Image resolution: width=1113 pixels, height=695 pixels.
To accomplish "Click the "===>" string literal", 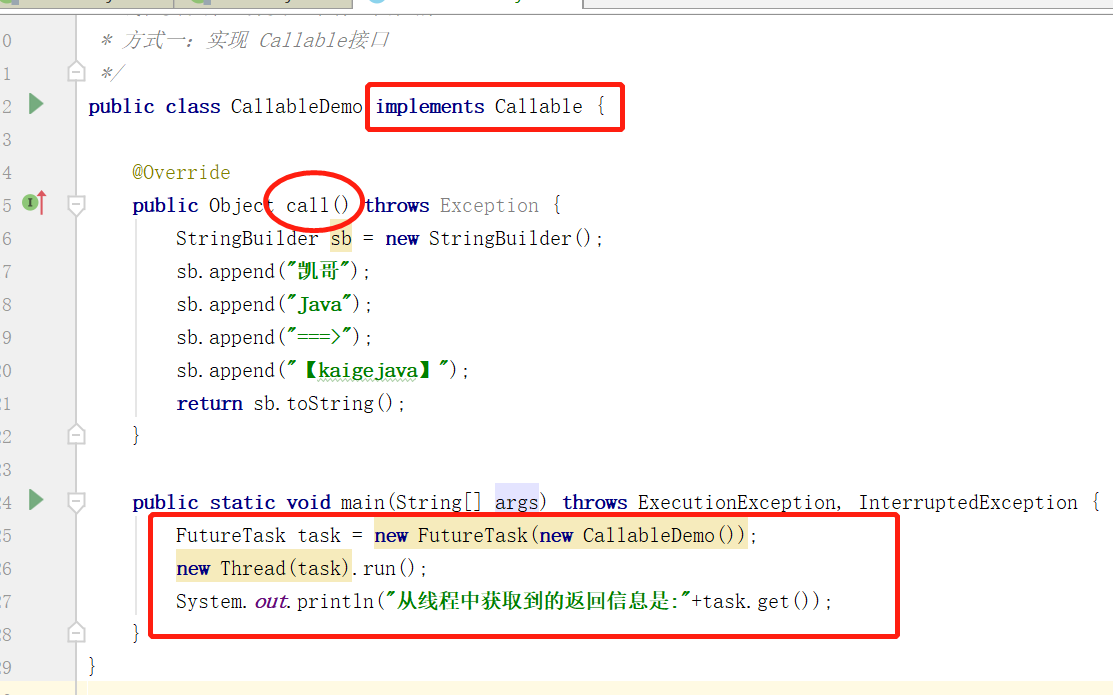I will pos(319,337).
